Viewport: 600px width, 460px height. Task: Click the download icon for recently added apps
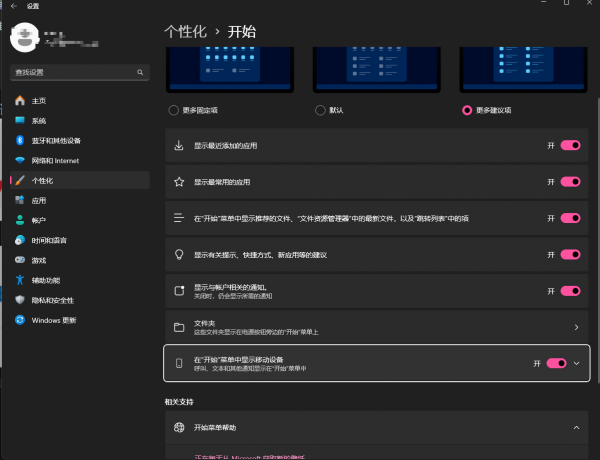coord(179,145)
